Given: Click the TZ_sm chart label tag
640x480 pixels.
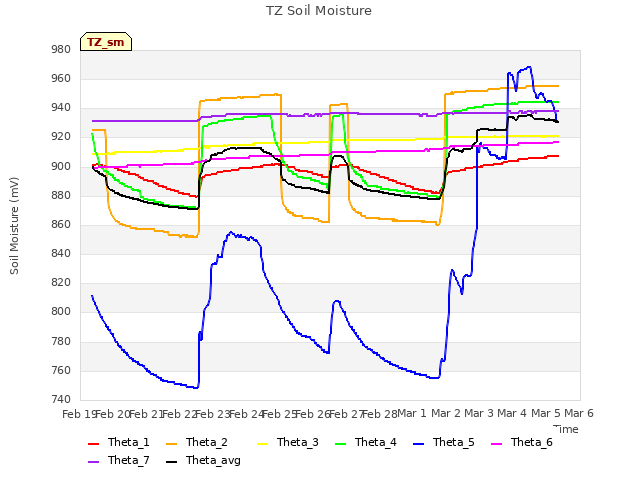Looking at the screenshot, I should (x=106, y=42).
